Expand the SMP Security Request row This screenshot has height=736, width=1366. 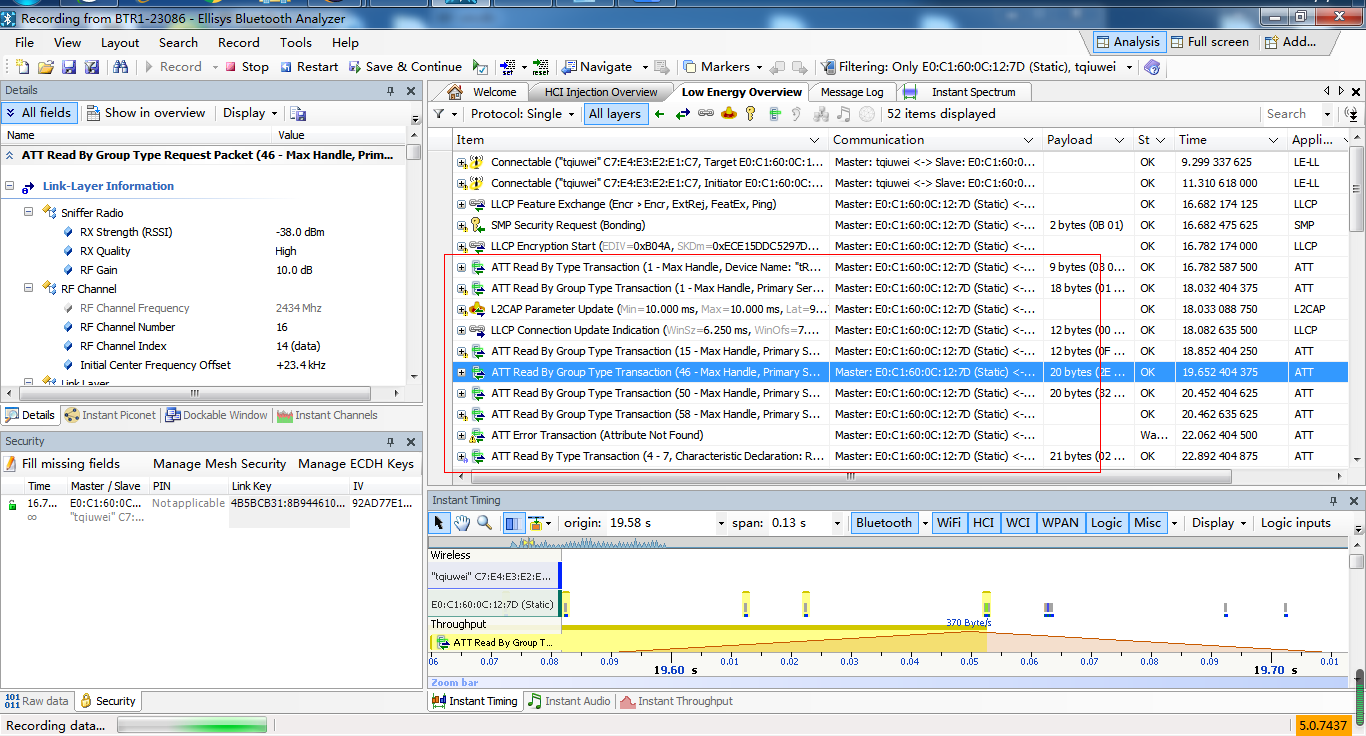coord(461,226)
